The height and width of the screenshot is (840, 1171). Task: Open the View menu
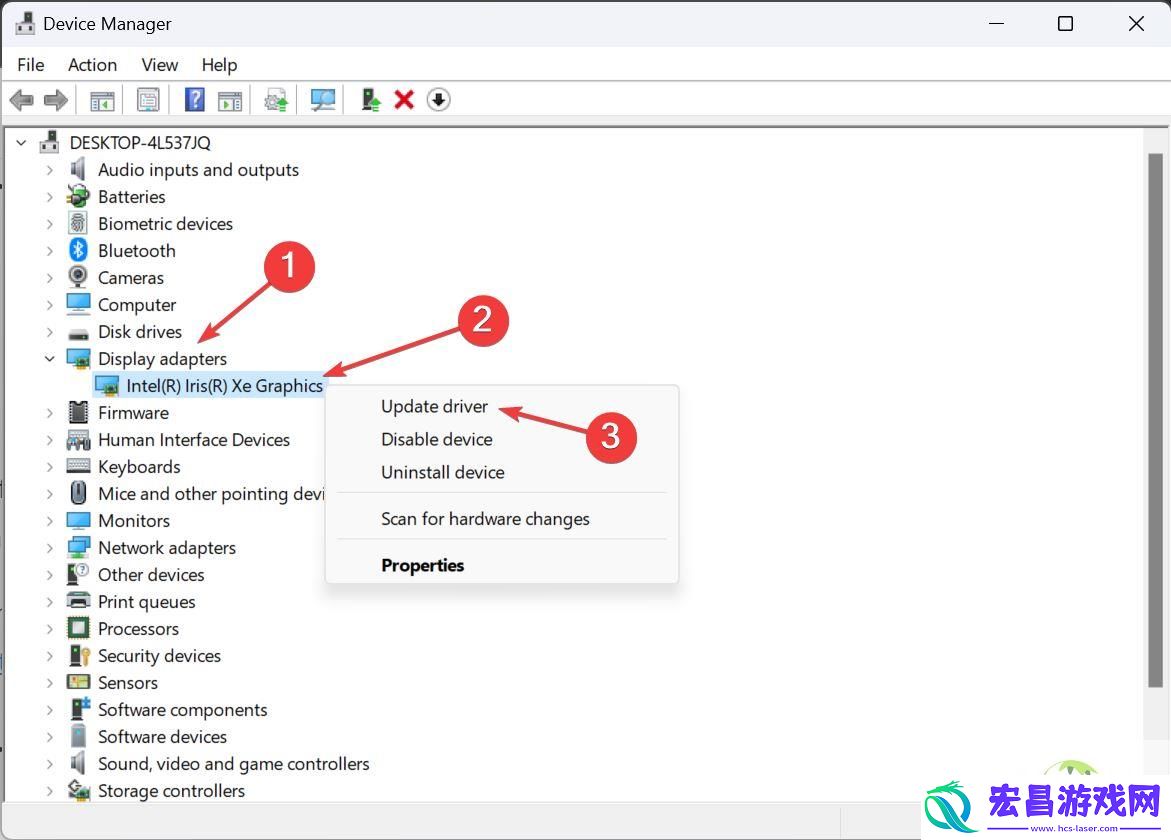tap(160, 65)
